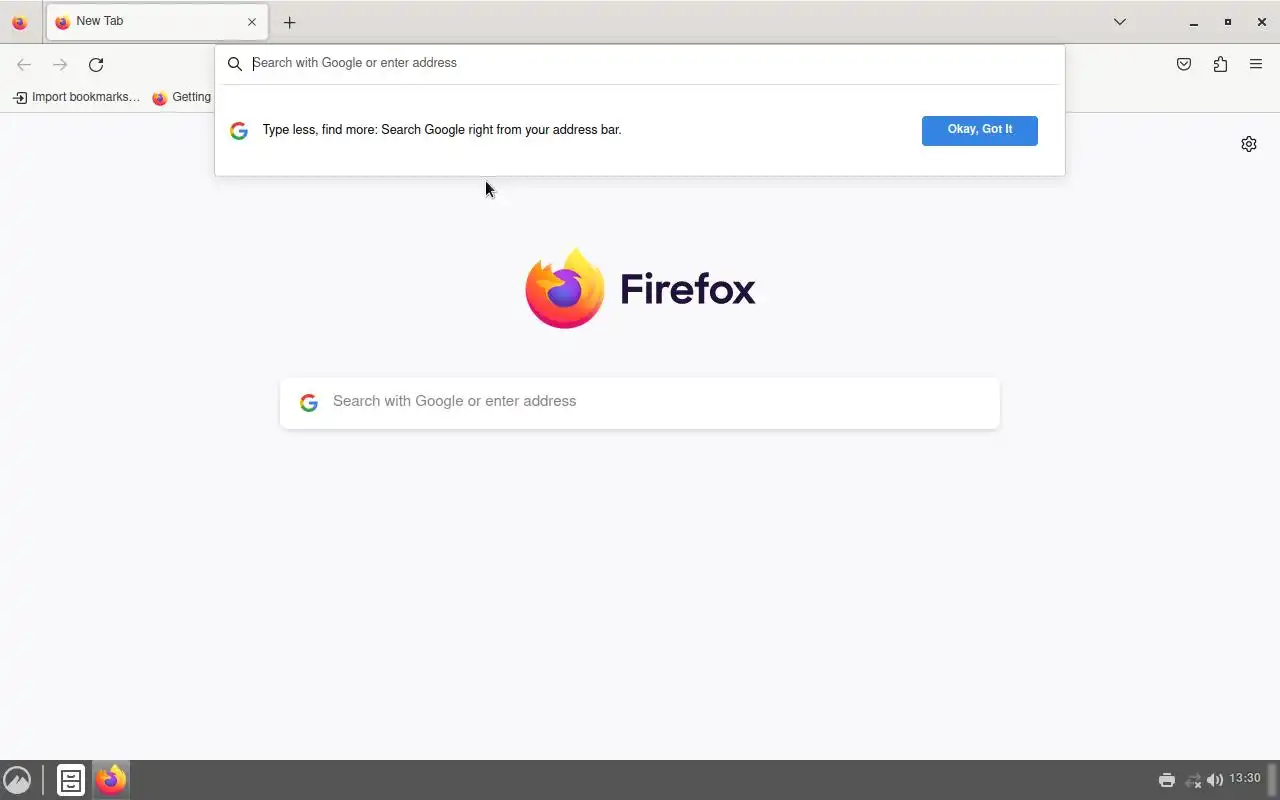Click the page search box
The width and height of the screenshot is (1280, 800).
point(640,402)
